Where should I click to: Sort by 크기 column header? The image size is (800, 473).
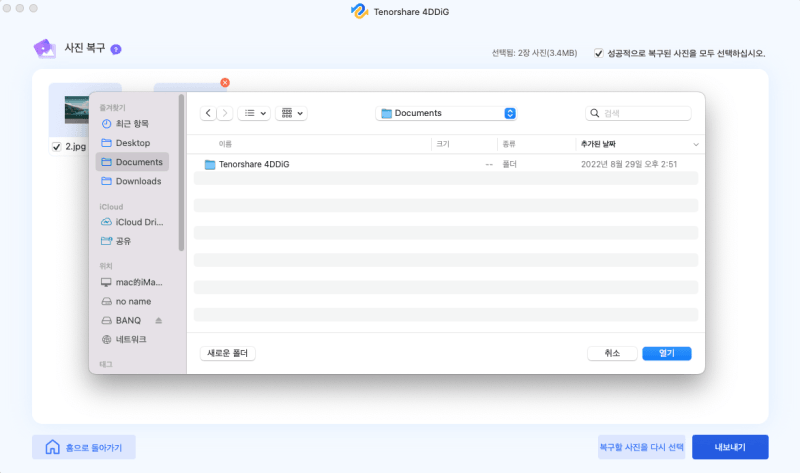click(x=443, y=144)
